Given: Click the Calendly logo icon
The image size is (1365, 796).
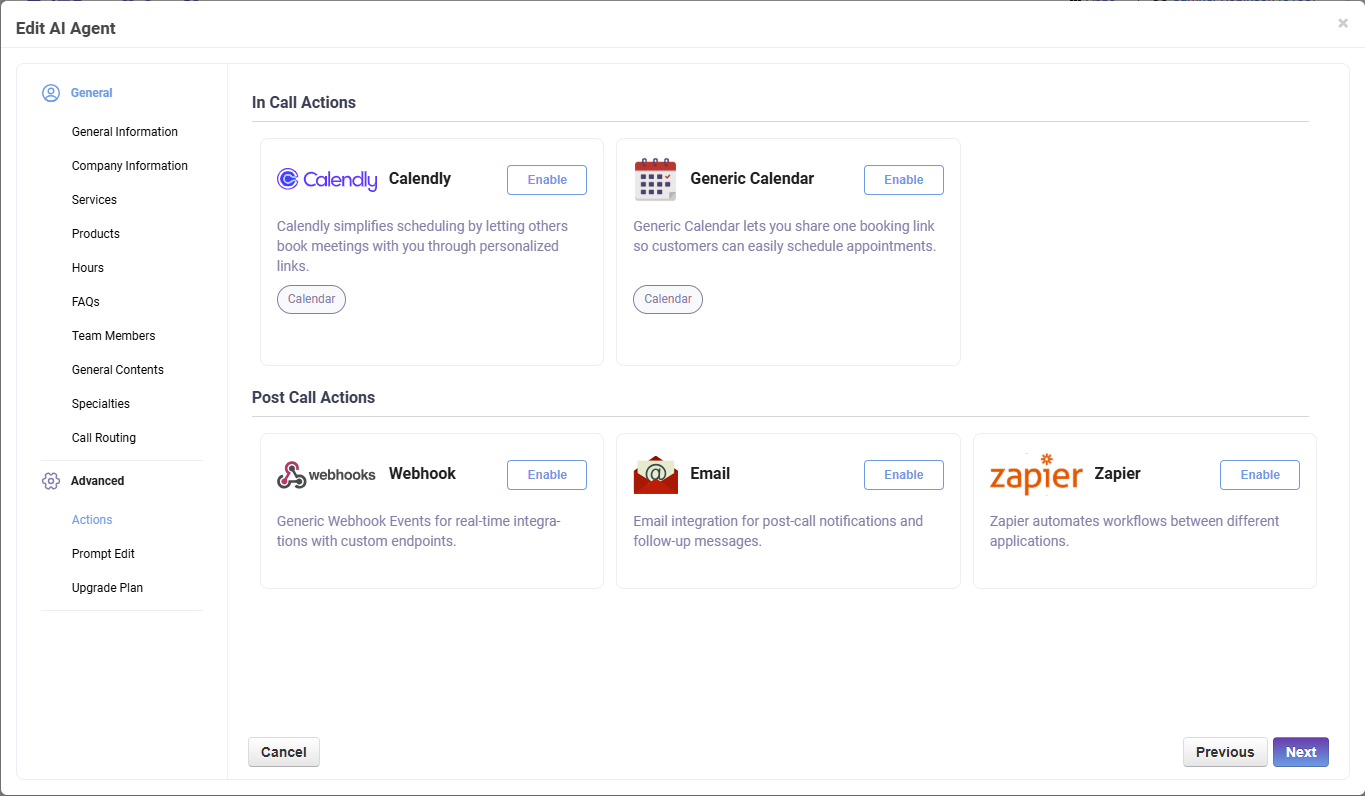Looking at the screenshot, I should [326, 180].
